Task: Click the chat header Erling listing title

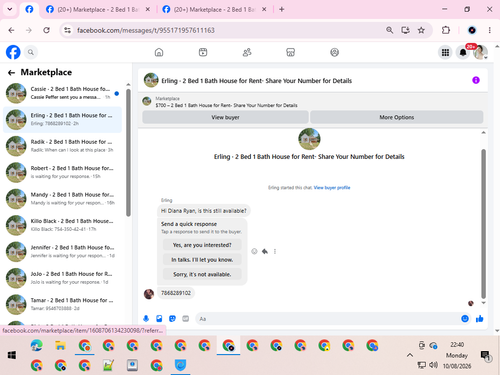Action: coord(256,81)
